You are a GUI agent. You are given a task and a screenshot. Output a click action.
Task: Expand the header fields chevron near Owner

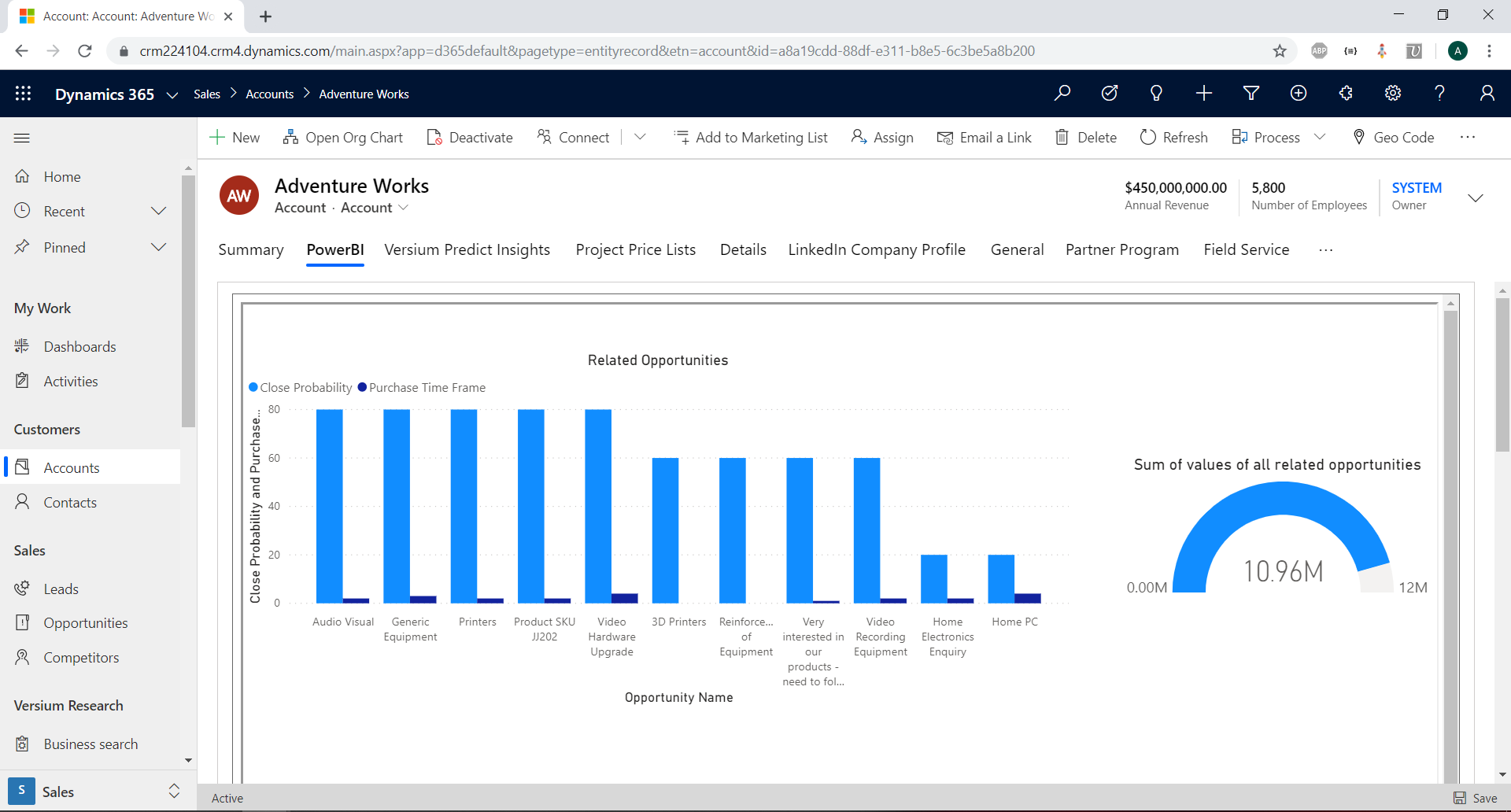click(1476, 197)
